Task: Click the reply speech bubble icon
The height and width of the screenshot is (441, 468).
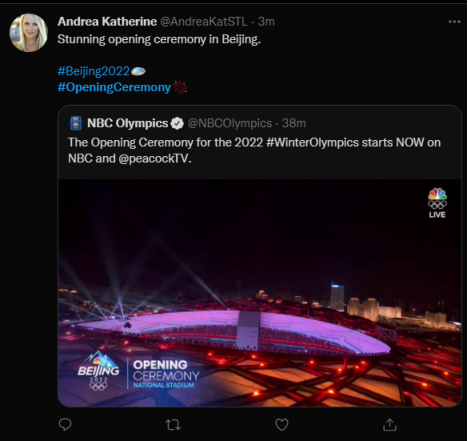Action: [x=65, y=424]
